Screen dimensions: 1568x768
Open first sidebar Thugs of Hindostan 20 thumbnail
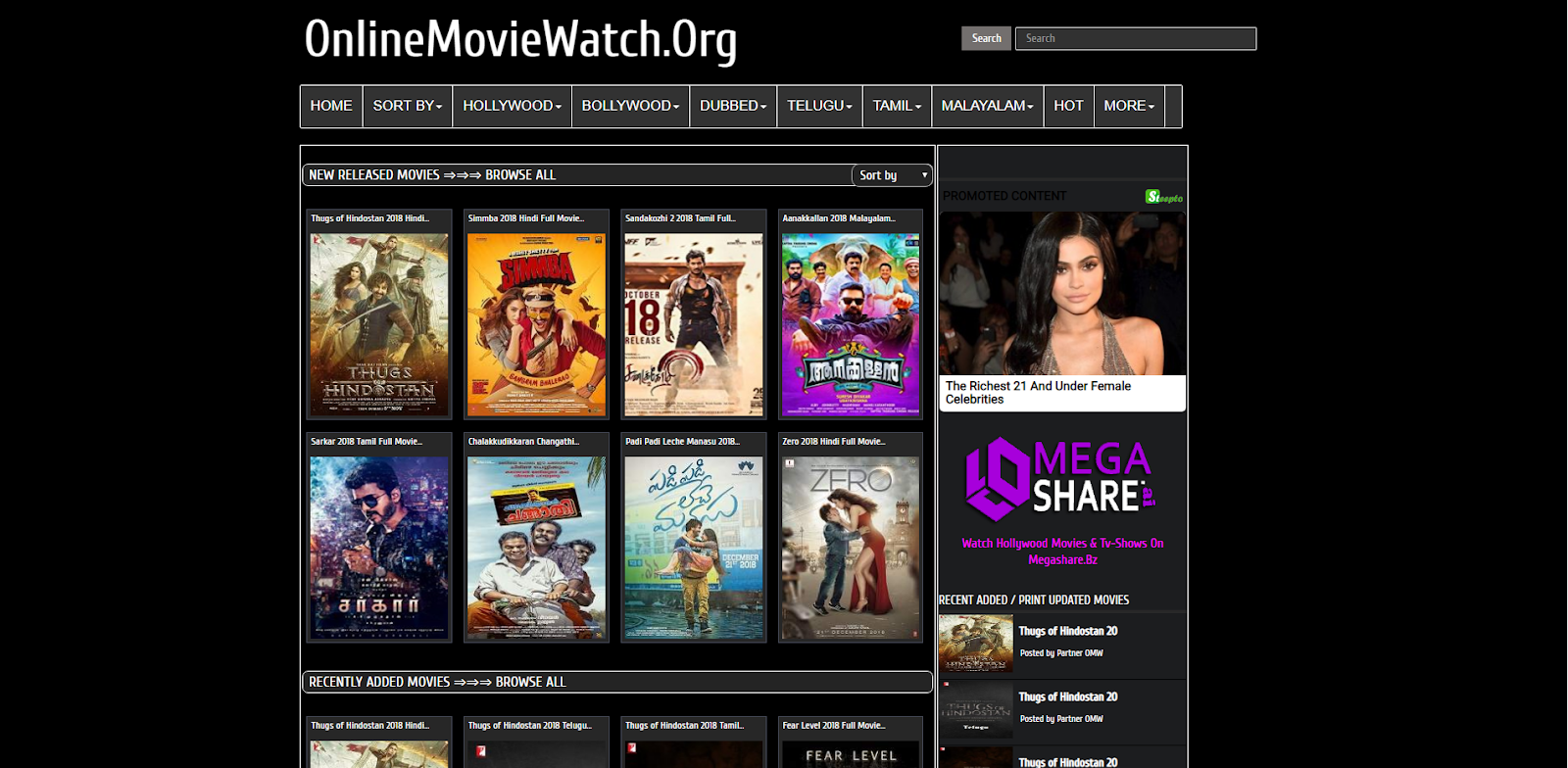(976, 643)
